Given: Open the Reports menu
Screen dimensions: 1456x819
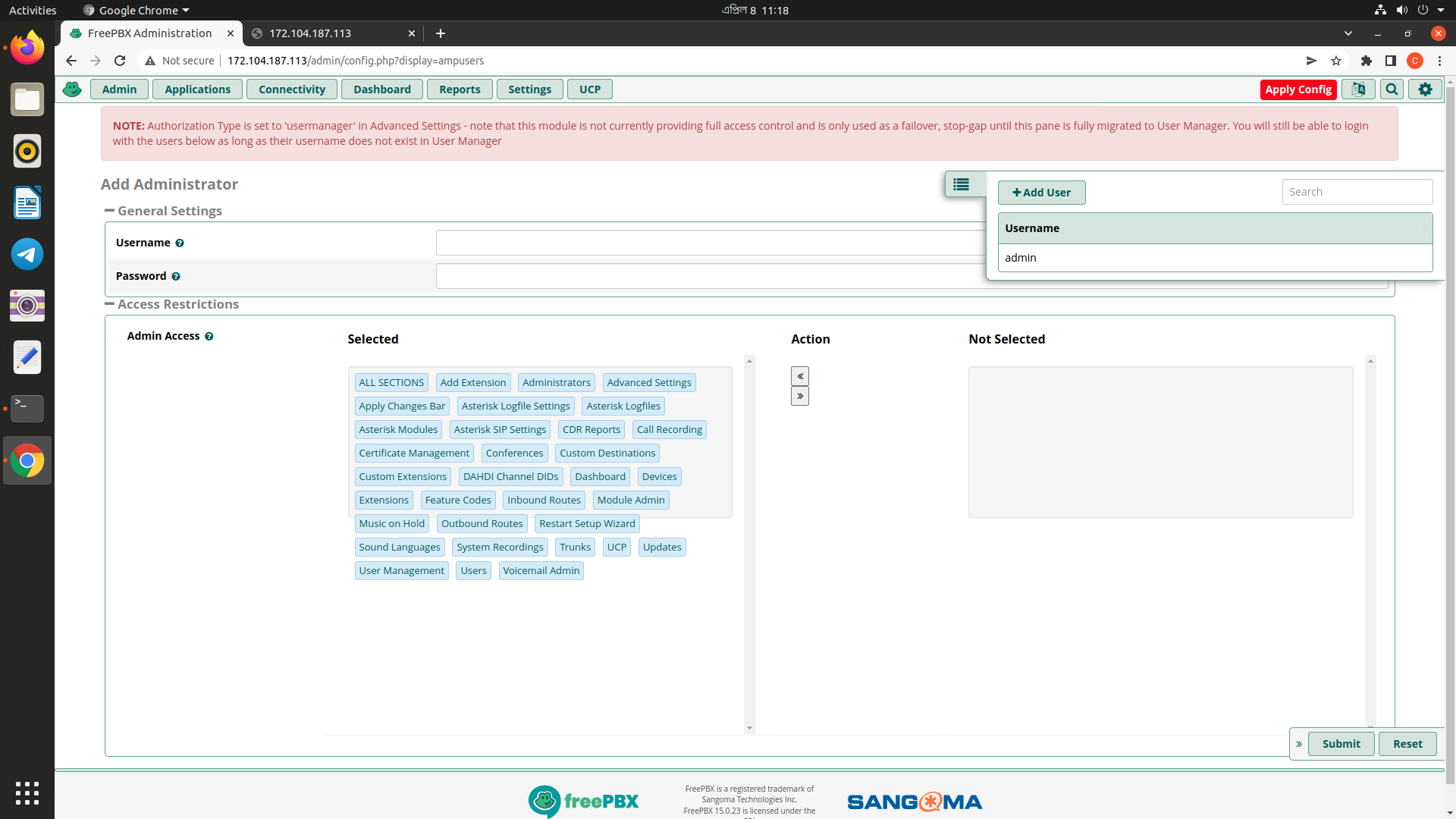Looking at the screenshot, I should coord(460,89).
